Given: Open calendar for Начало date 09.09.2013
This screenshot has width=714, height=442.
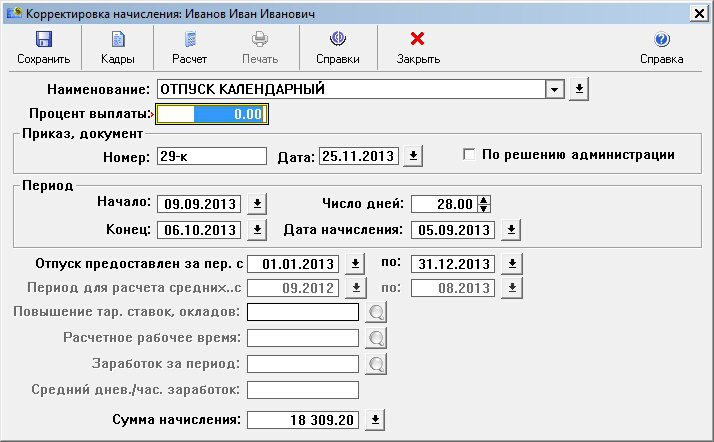Looking at the screenshot, I should [257, 204].
